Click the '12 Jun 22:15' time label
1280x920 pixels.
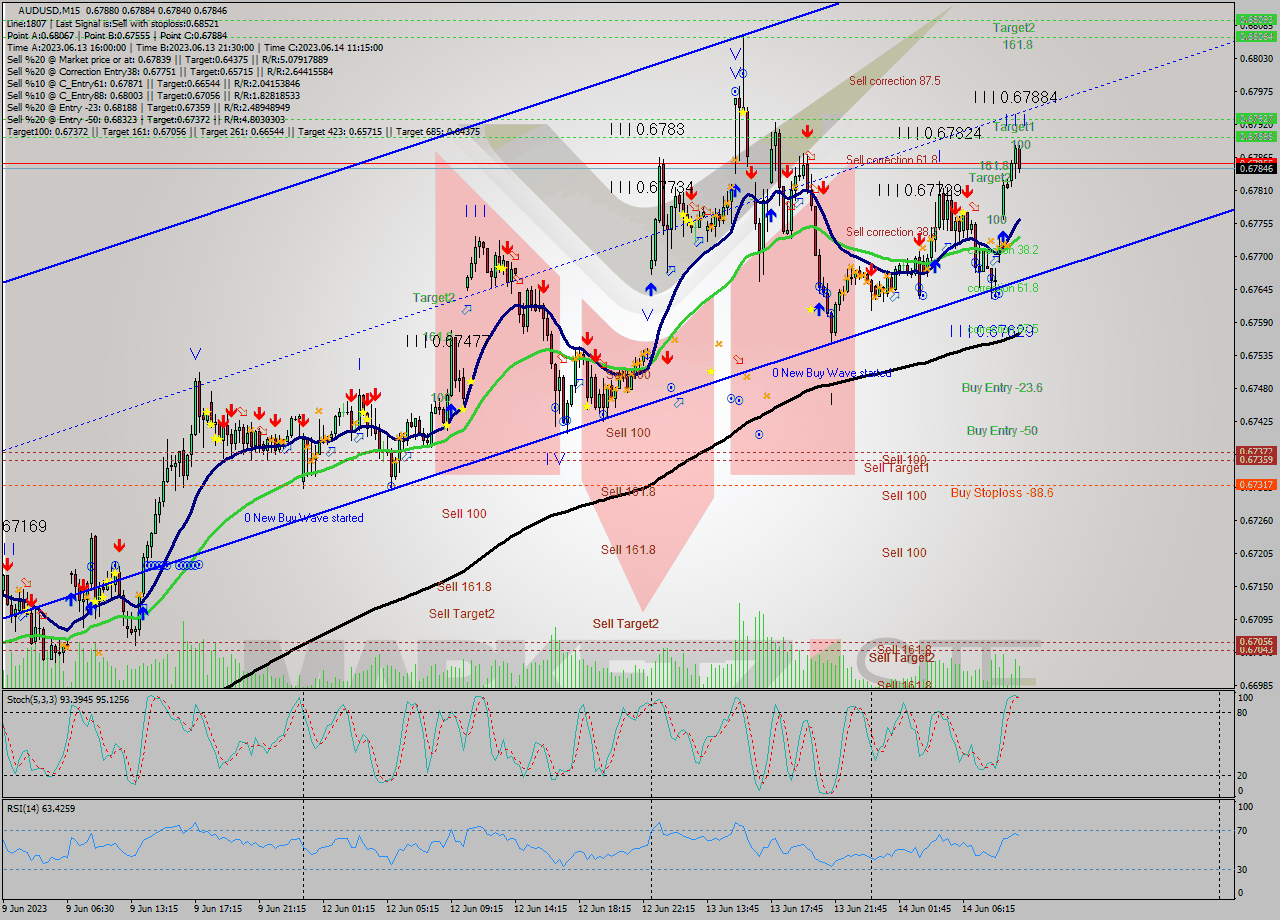pyautogui.click(x=668, y=909)
